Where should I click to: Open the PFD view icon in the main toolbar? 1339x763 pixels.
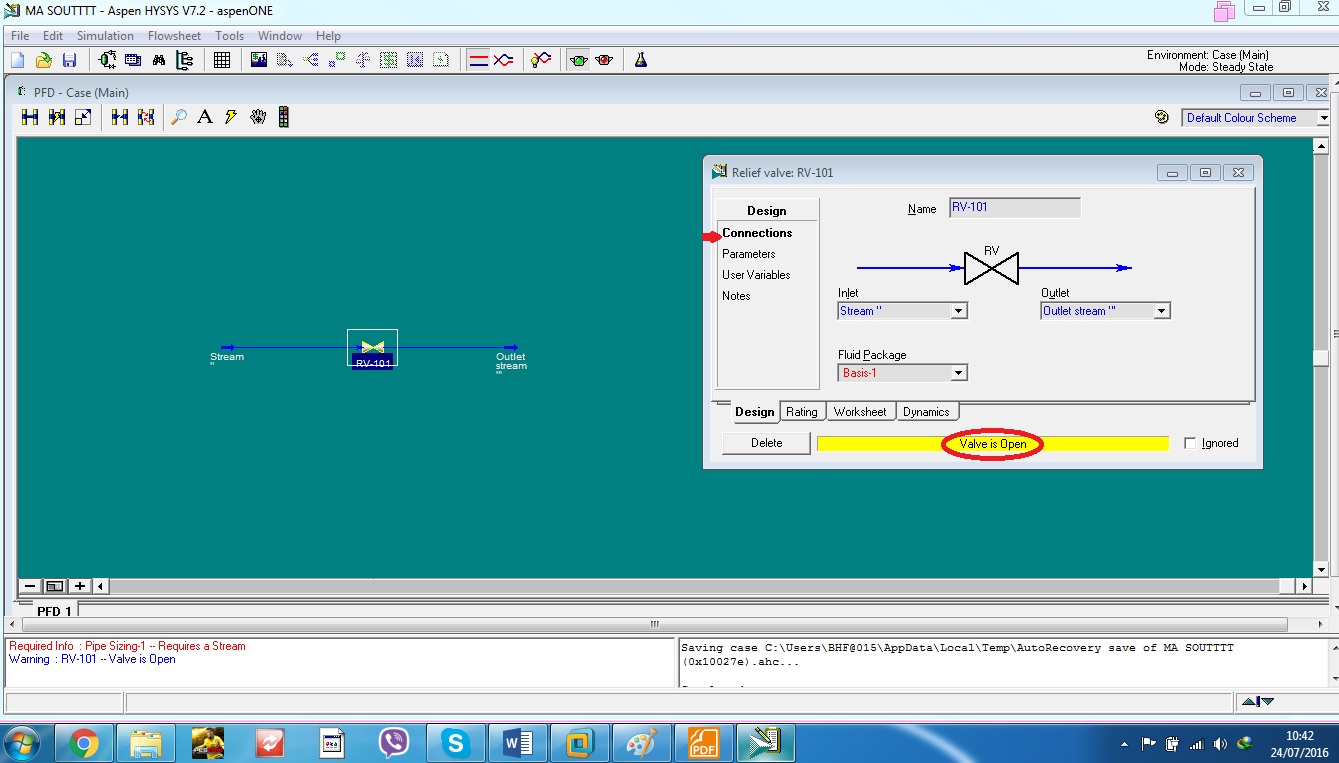(108, 60)
